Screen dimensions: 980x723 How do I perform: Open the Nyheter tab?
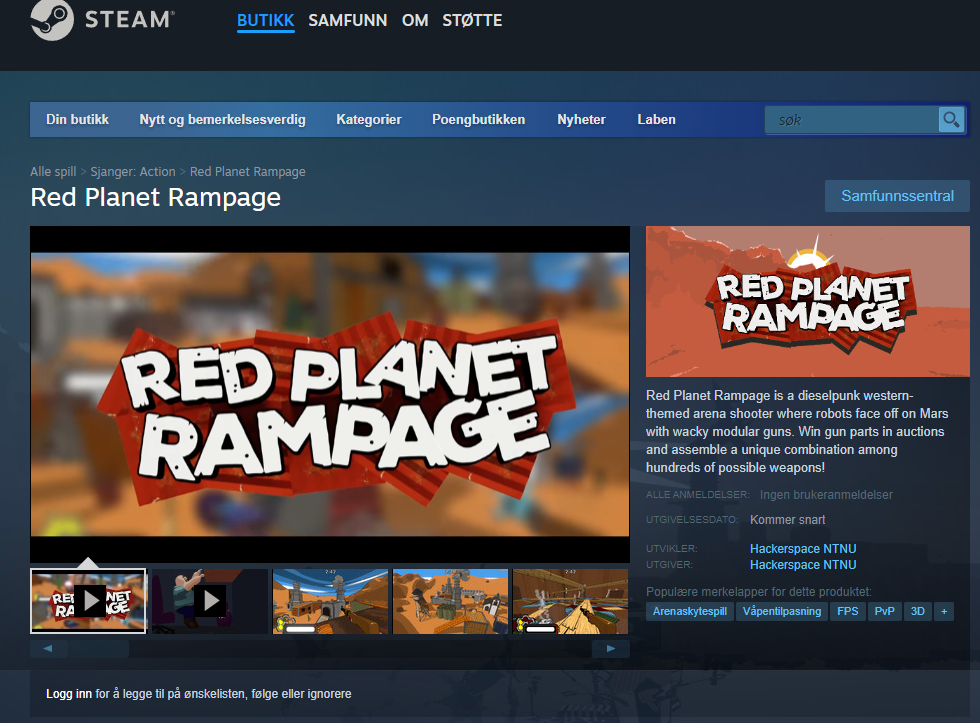tap(581, 119)
